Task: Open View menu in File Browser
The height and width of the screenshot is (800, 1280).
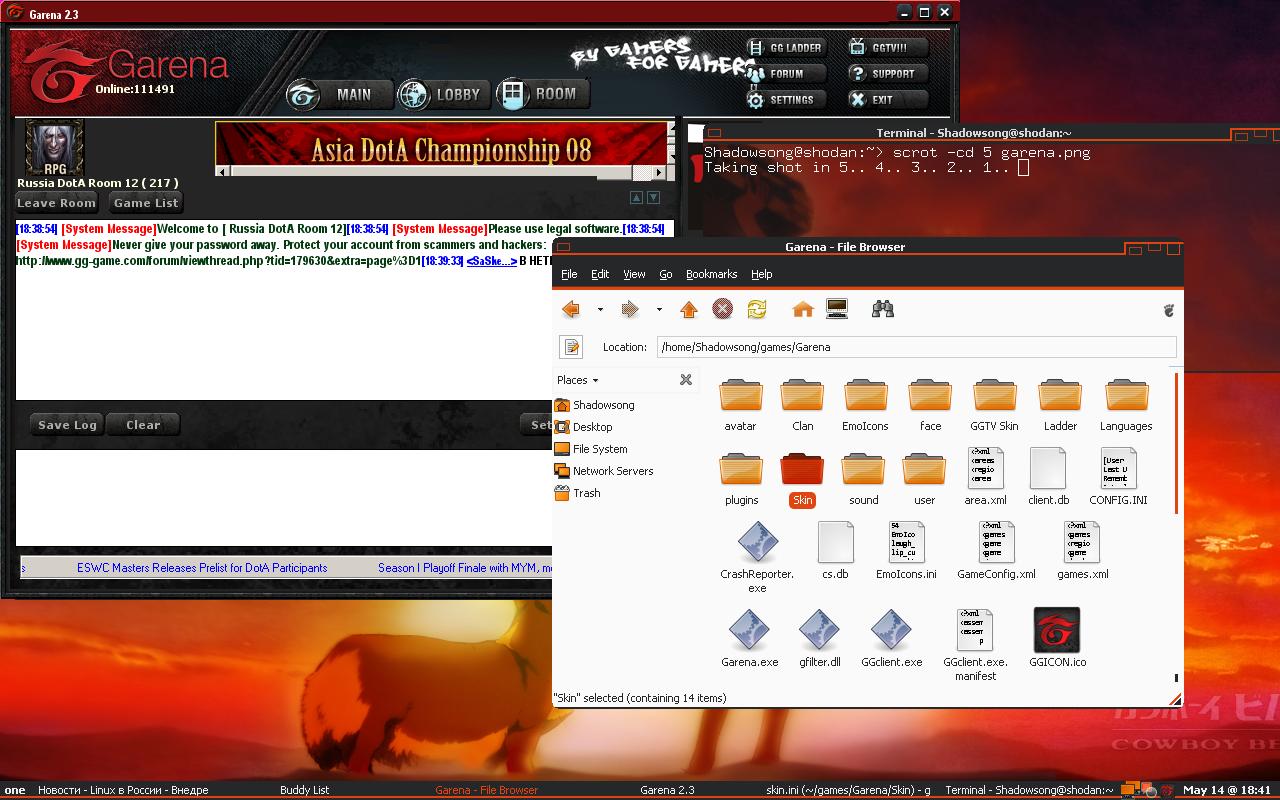Action: [x=634, y=274]
